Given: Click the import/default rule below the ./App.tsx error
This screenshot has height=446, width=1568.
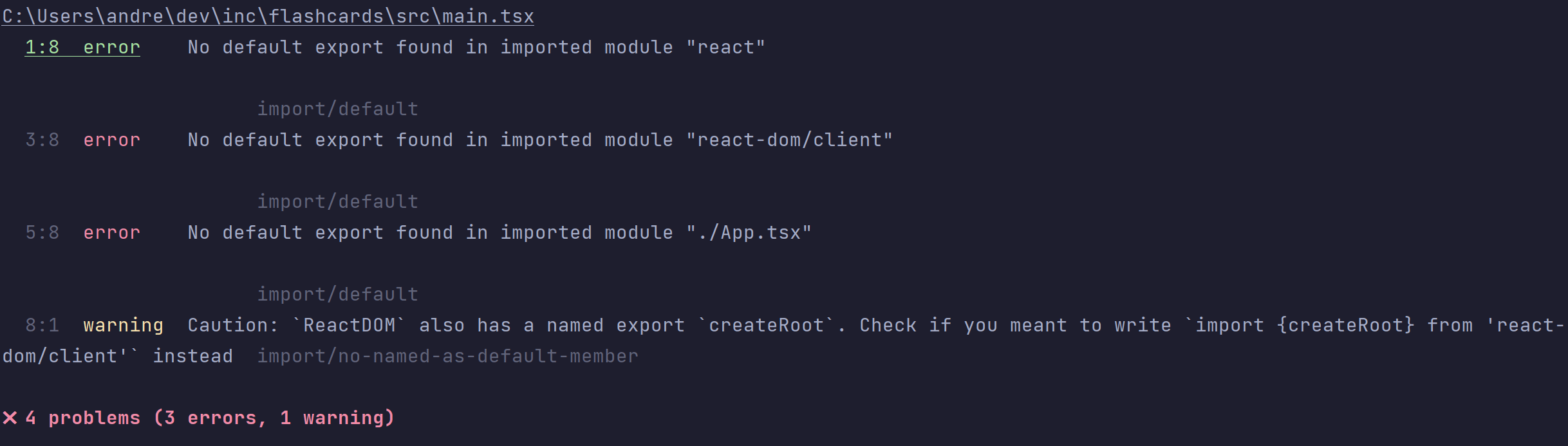Looking at the screenshot, I should pos(337,294).
